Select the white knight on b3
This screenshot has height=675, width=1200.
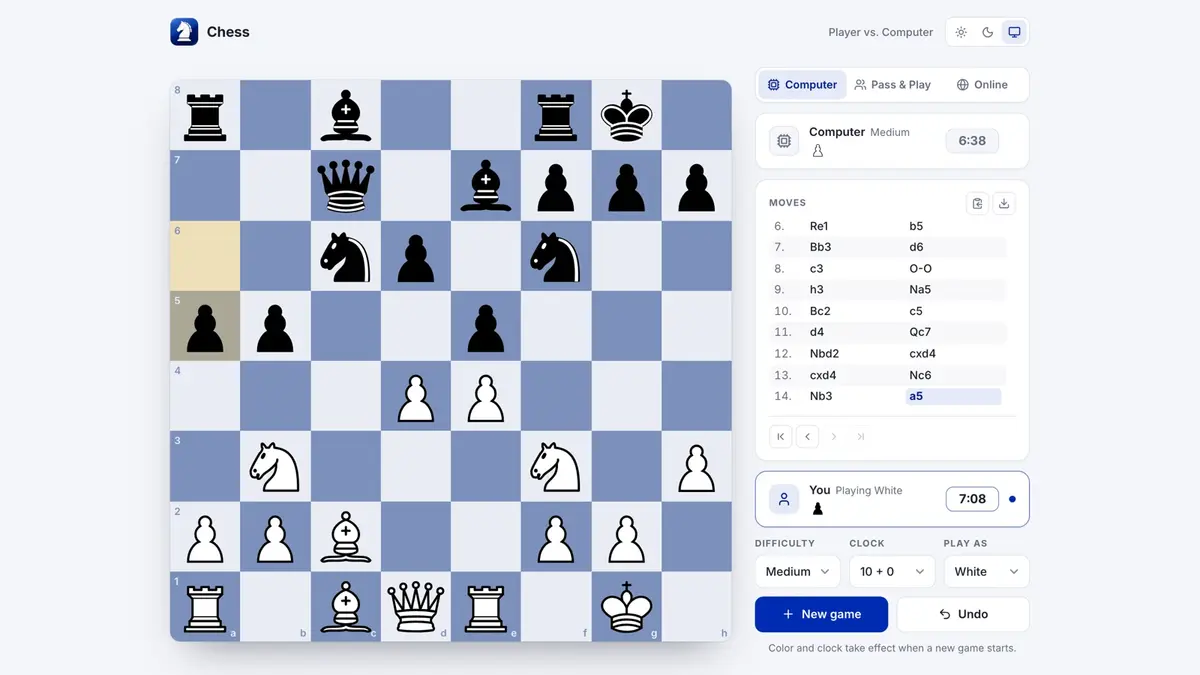(275, 466)
